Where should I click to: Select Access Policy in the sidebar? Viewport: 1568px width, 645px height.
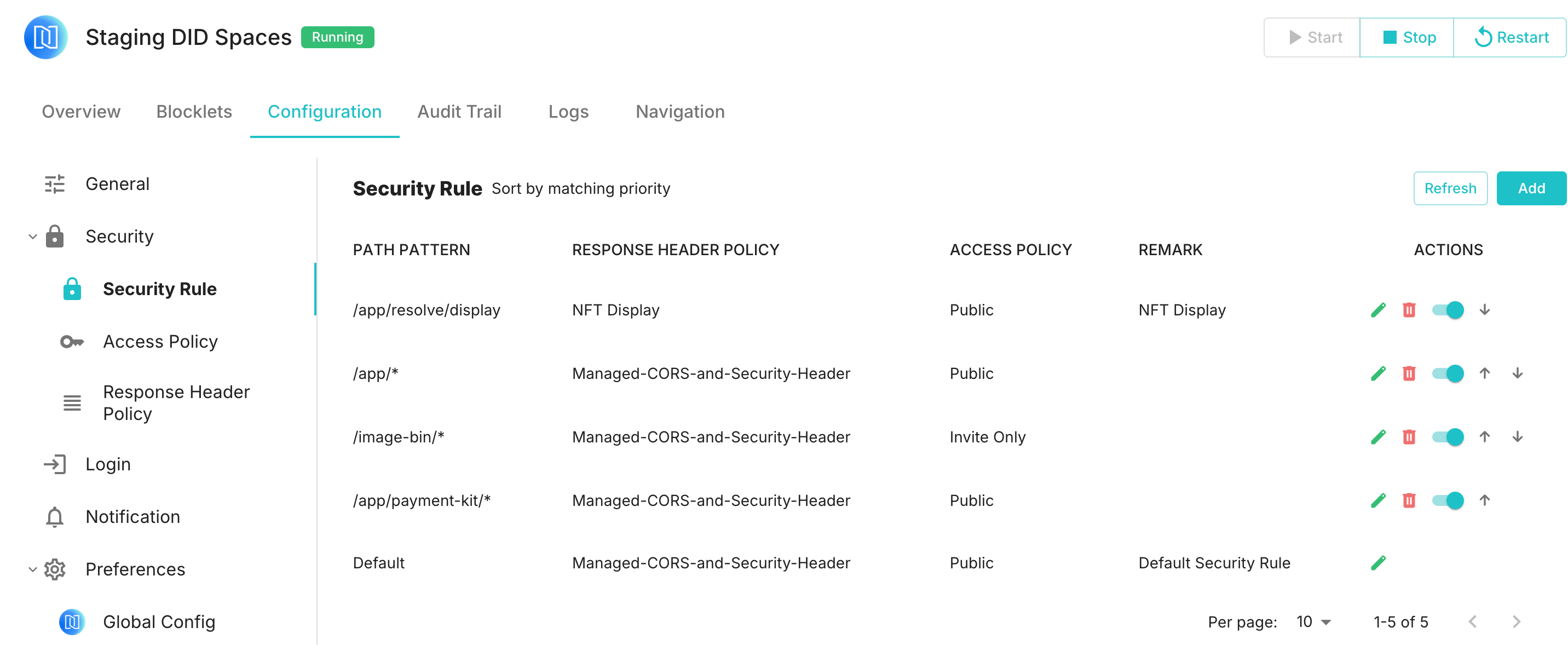tap(160, 341)
